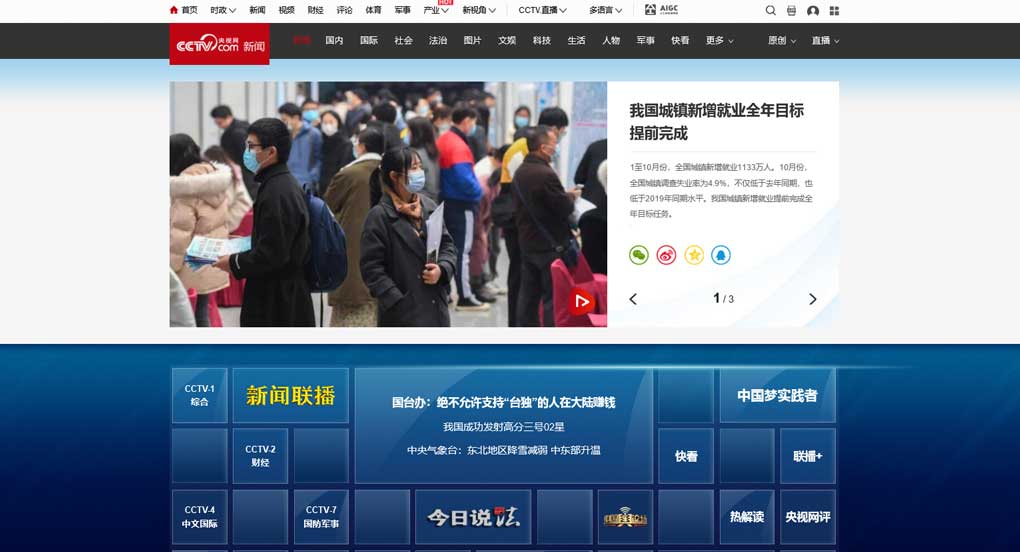
Task: Go to previous slide with left arrow
Action: pos(633,299)
